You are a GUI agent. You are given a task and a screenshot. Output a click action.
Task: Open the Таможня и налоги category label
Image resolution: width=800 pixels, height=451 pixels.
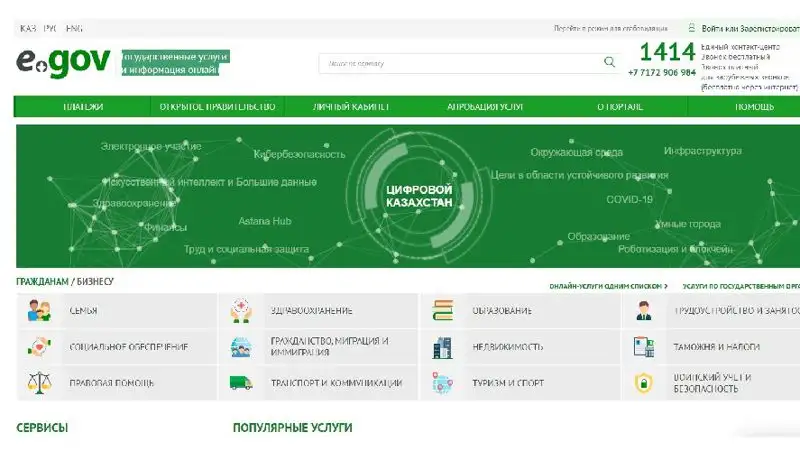(716, 347)
